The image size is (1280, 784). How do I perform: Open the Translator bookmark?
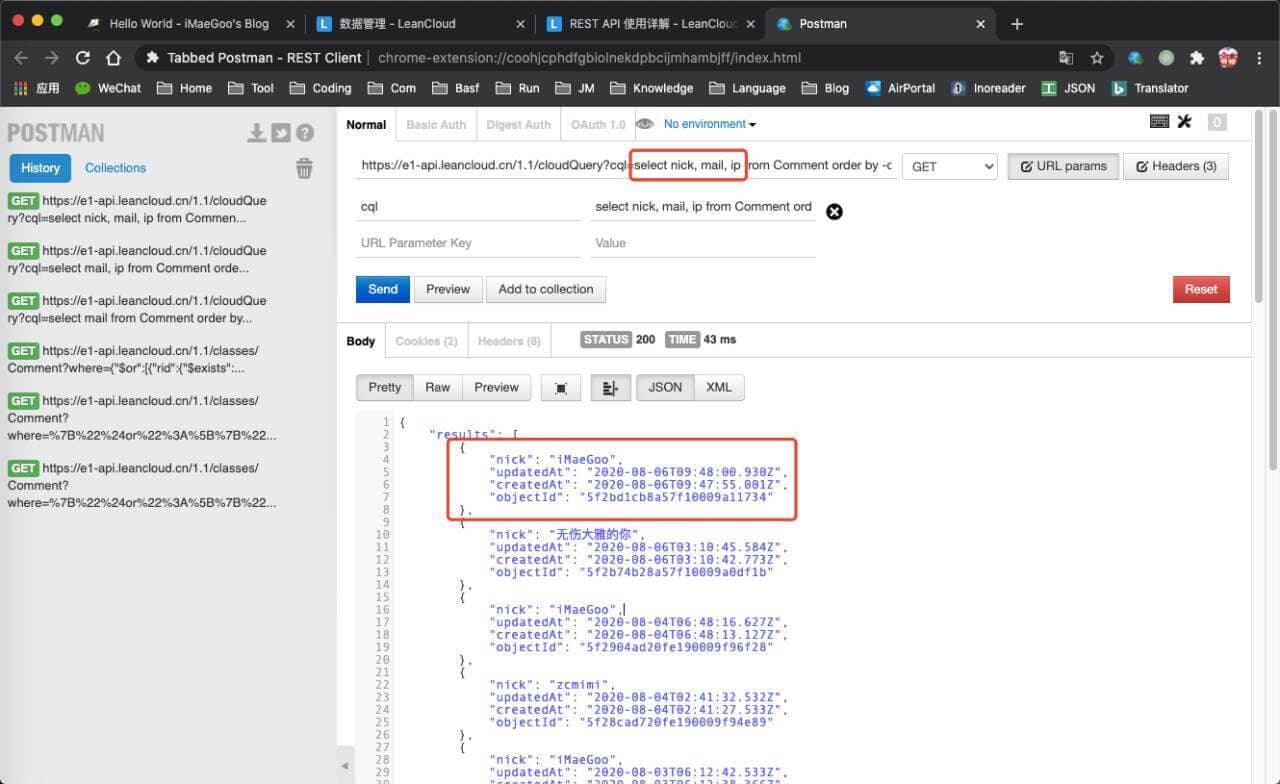point(1150,88)
